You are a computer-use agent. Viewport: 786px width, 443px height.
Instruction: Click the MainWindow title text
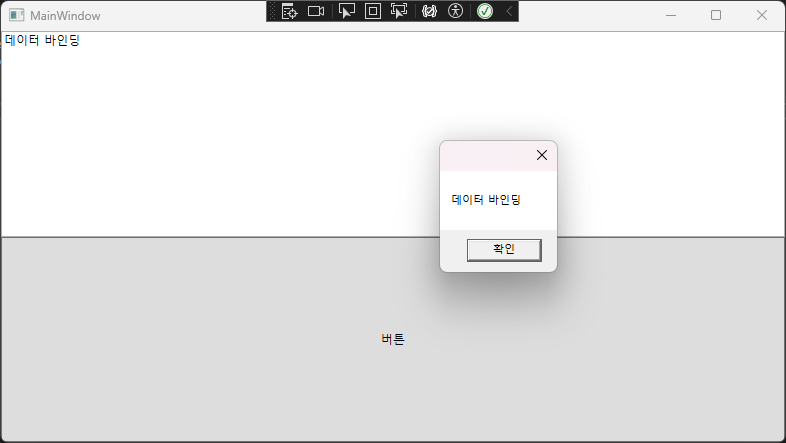[65, 16]
